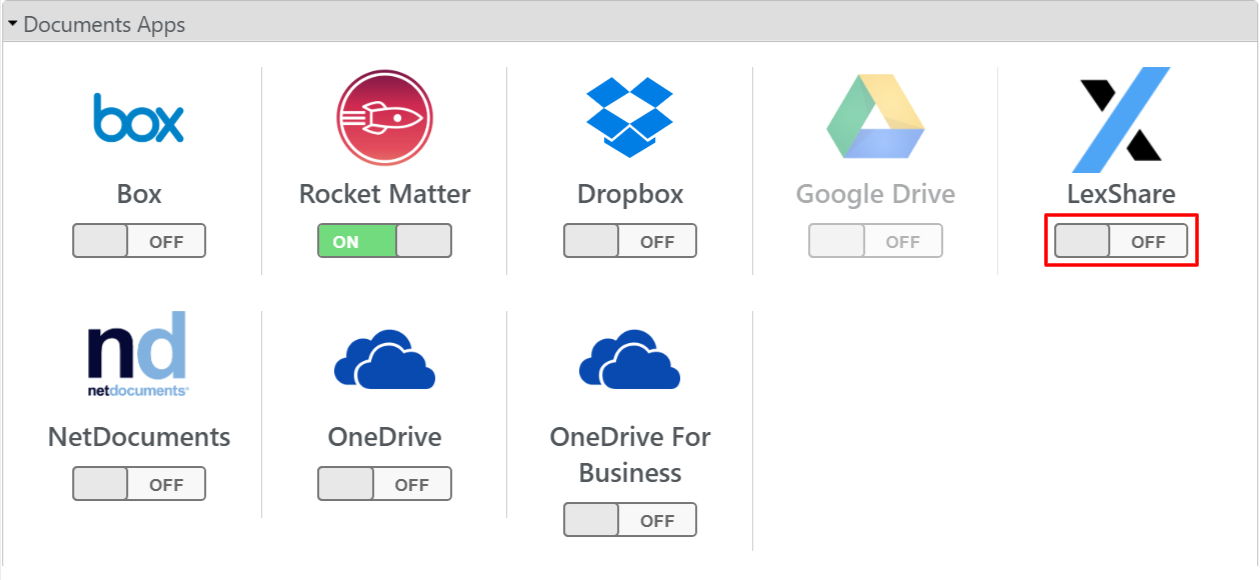Select the Rocket Matter rocket icon
This screenshot has width=1260, height=580.
(x=385, y=118)
